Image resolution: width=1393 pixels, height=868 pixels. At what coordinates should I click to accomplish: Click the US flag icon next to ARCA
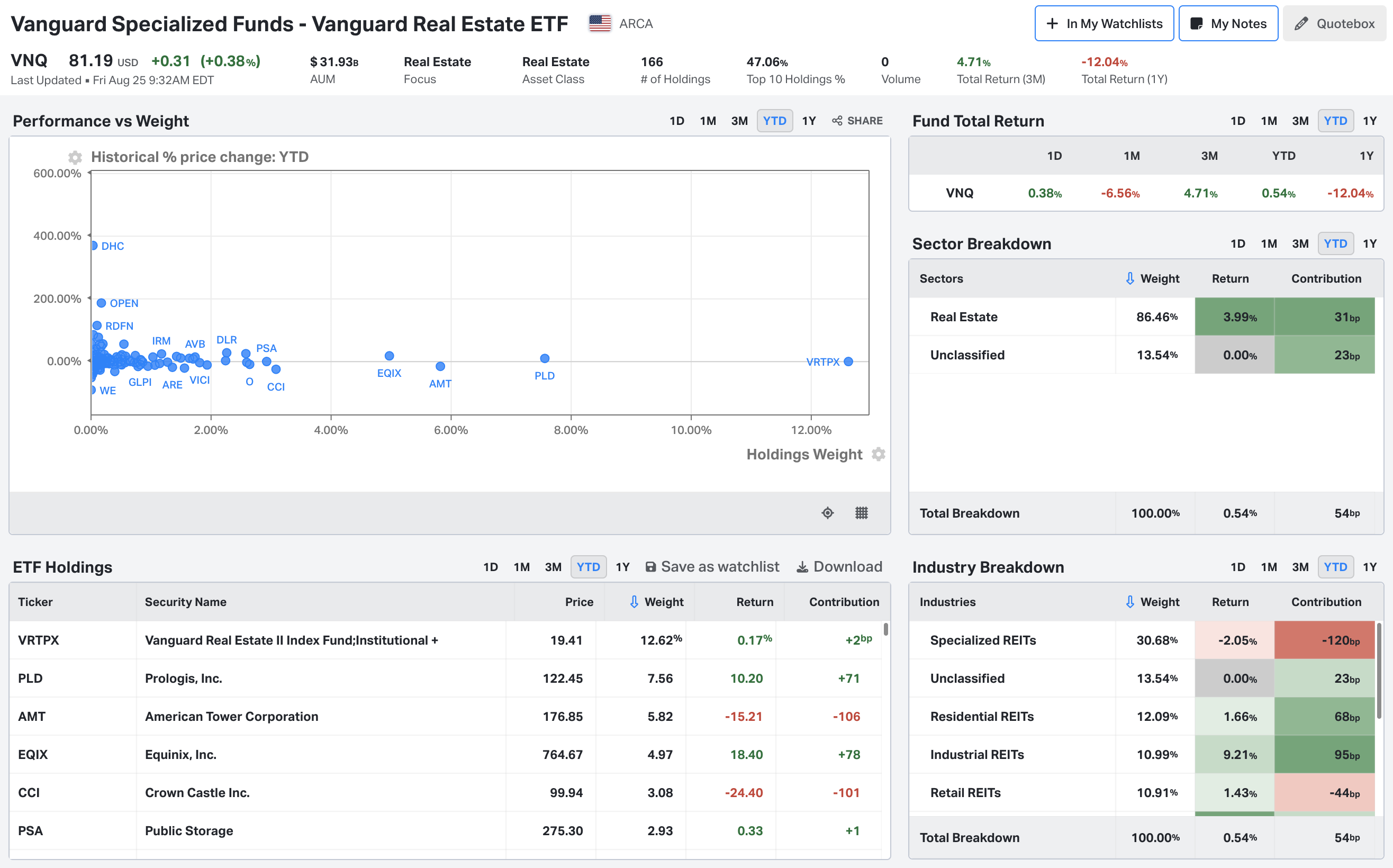(x=600, y=23)
